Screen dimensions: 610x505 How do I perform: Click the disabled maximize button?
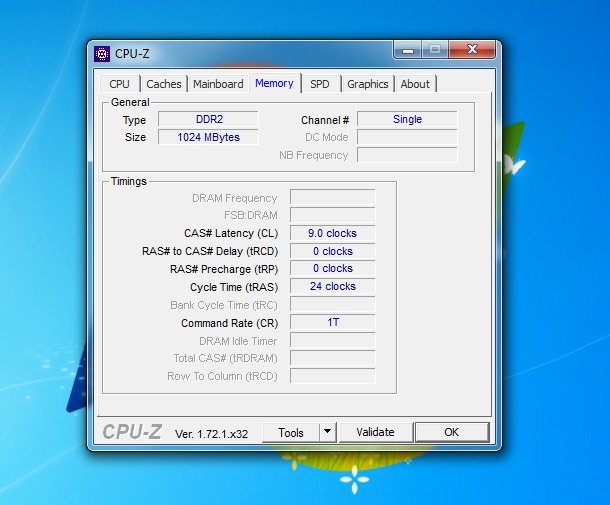click(435, 49)
